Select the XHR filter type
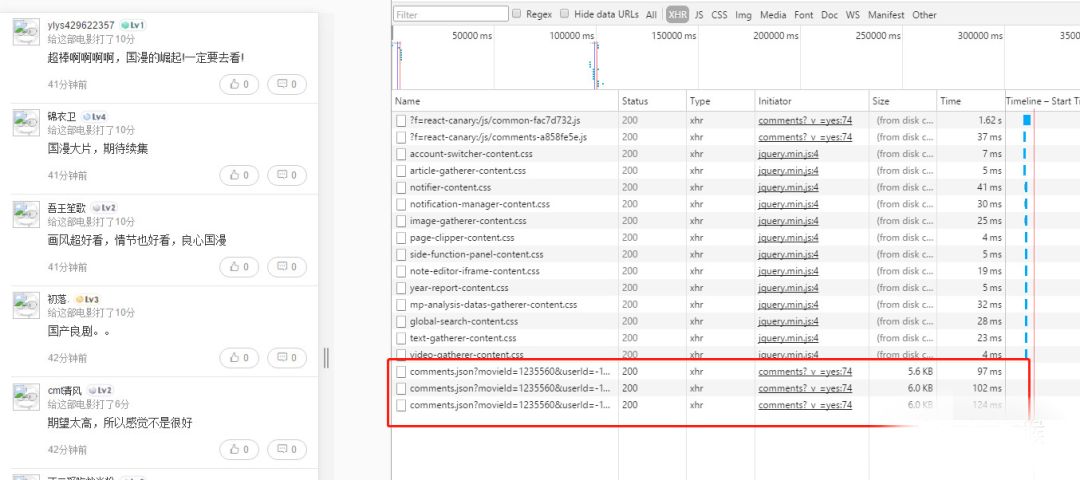This screenshot has width=1080, height=480. point(677,15)
